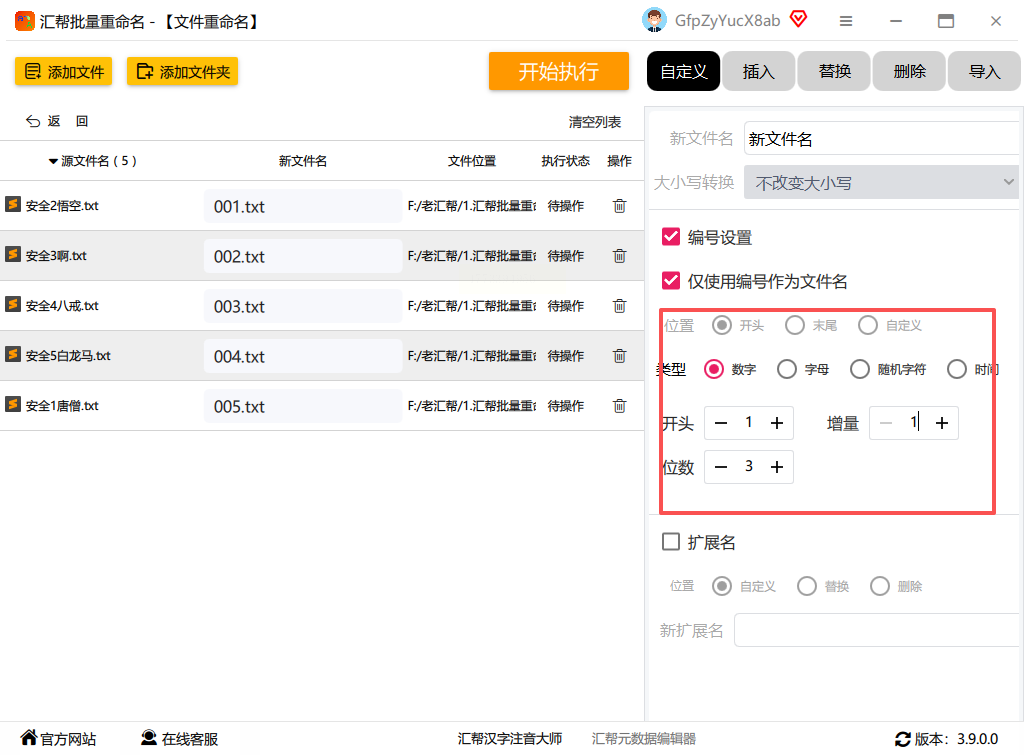Open the 插入 tab
The width and height of the screenshot is (1024, 755).
758,71
